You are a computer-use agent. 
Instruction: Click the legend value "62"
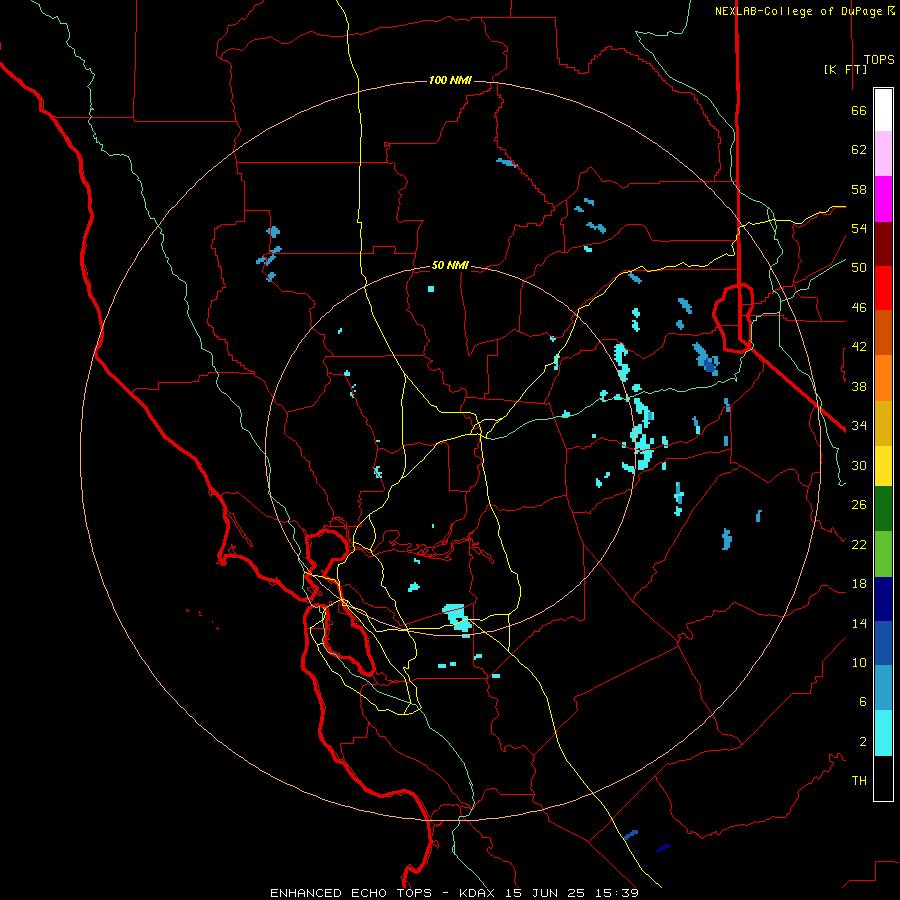tap(859, 150)
